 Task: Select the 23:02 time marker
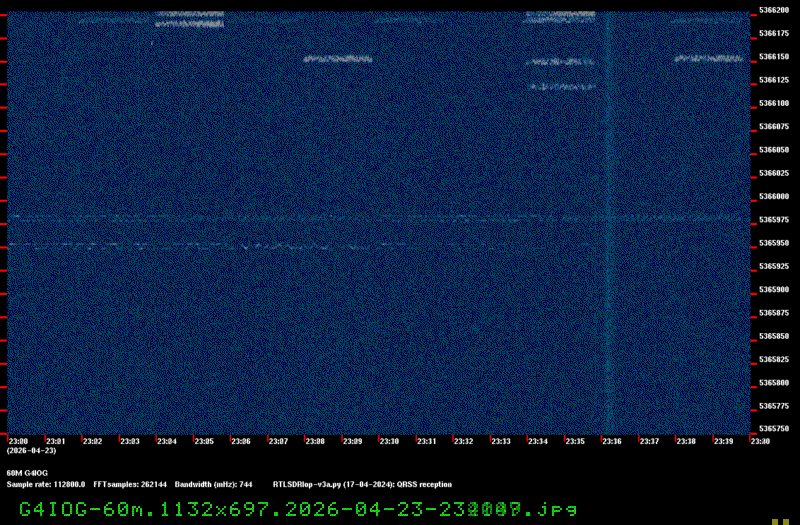pos(92,441)
